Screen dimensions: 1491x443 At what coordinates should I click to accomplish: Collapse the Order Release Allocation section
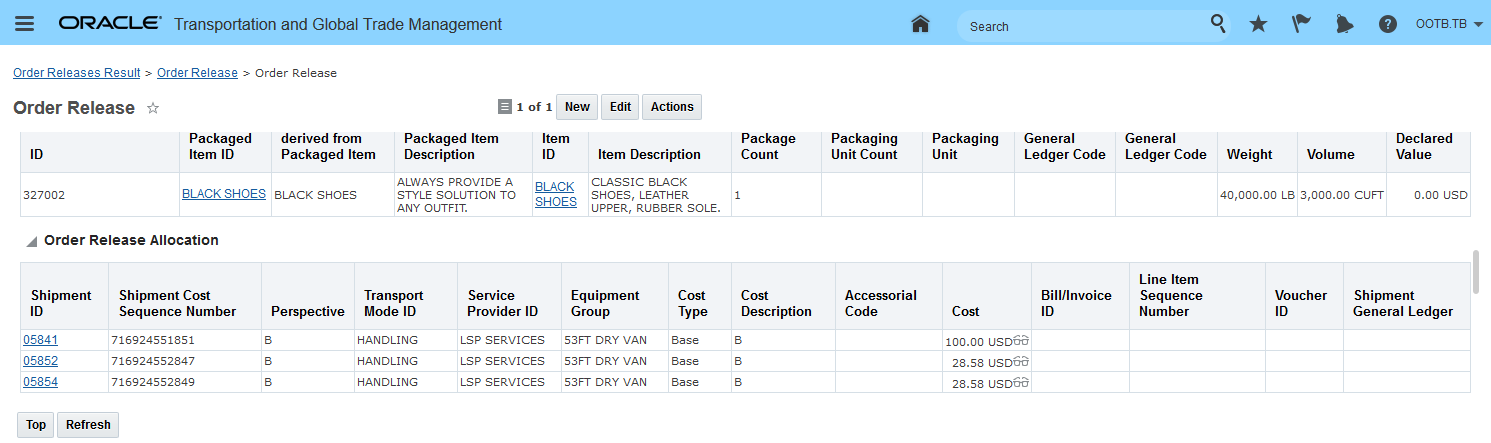[31, 241]
